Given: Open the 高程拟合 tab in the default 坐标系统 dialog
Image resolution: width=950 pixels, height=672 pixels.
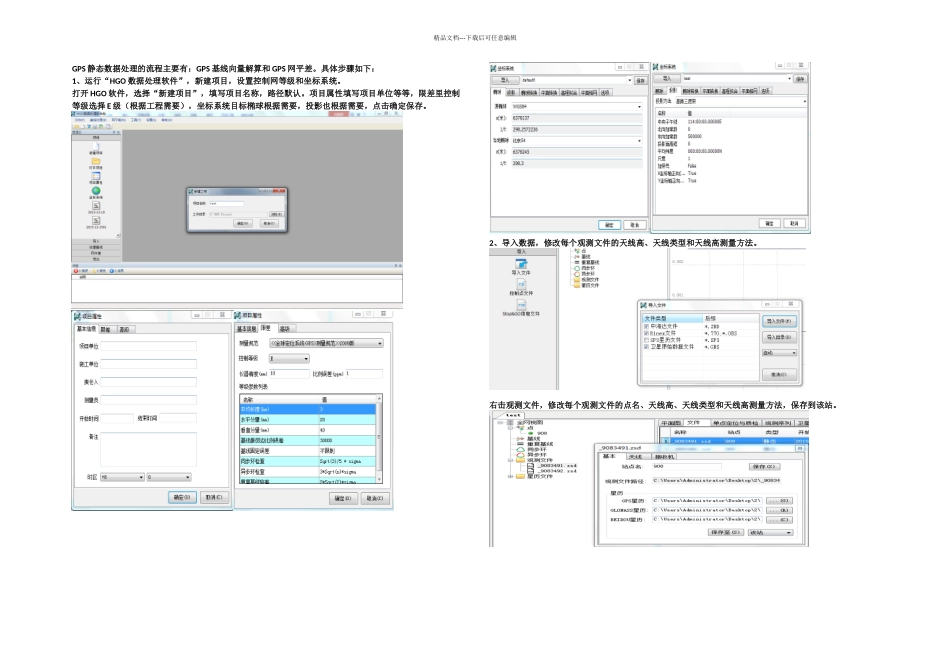Looking at the screenshot, I should click(x=569, y=93).
